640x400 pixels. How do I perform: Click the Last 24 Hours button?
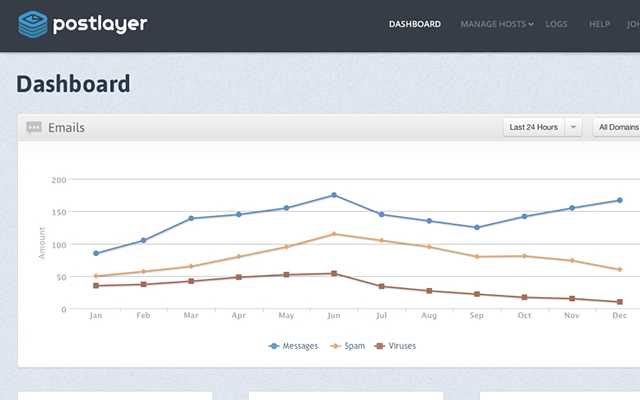pyautogui.click(x=534, y=128)
